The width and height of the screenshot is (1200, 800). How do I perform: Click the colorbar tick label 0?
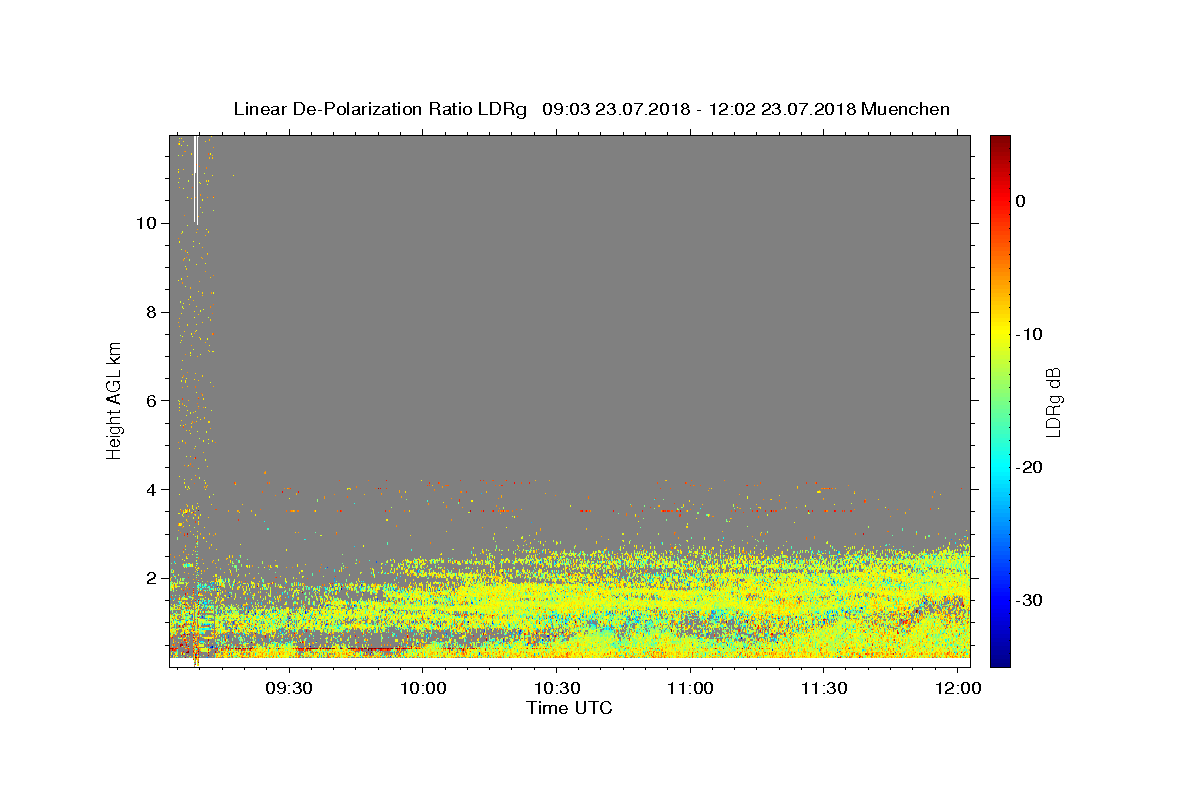(x=1021, y=201)
